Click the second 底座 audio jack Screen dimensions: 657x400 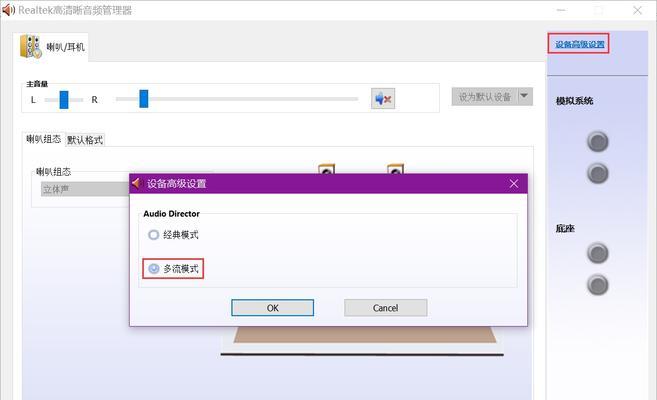pyautogui.click(x=598, y=285)
